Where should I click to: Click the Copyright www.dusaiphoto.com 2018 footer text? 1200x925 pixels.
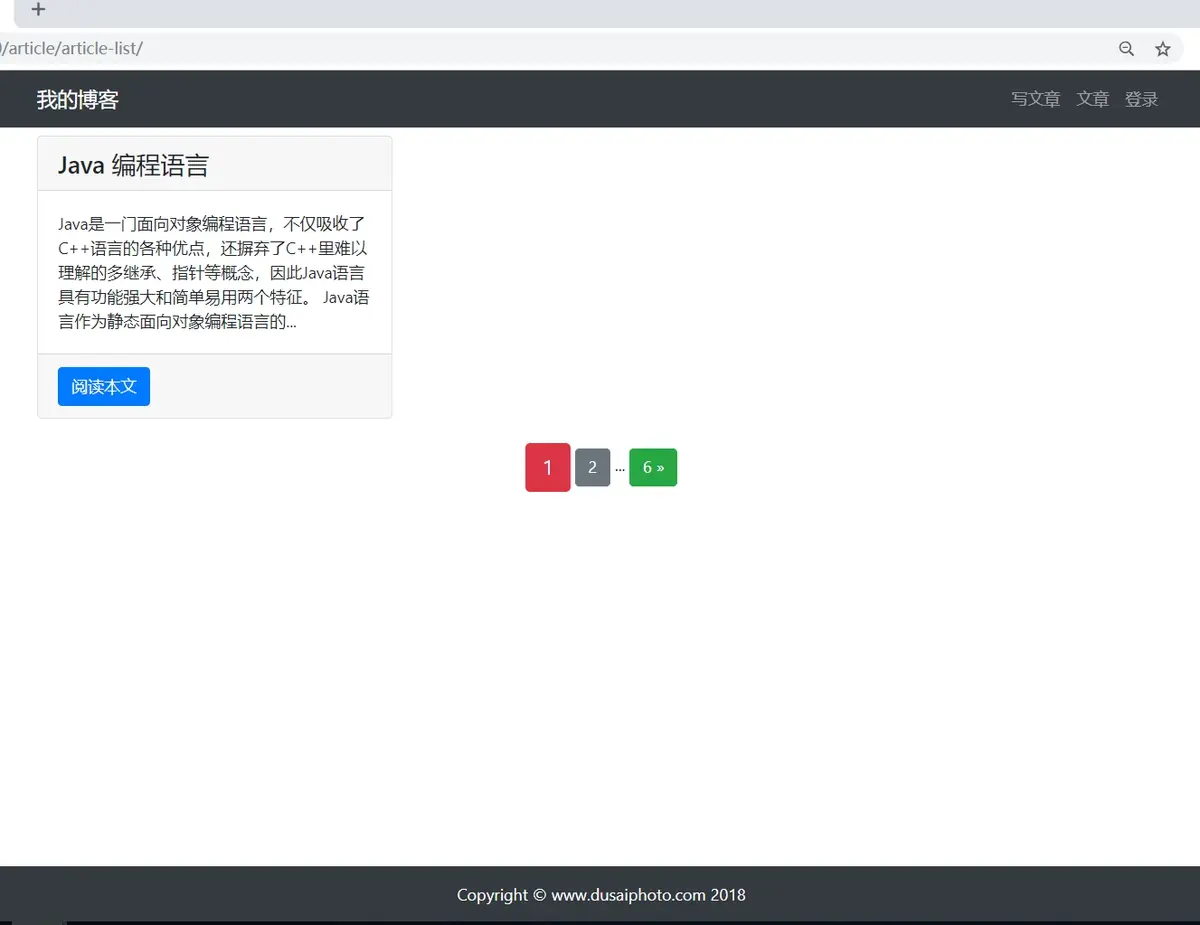(x=601, y=895)
